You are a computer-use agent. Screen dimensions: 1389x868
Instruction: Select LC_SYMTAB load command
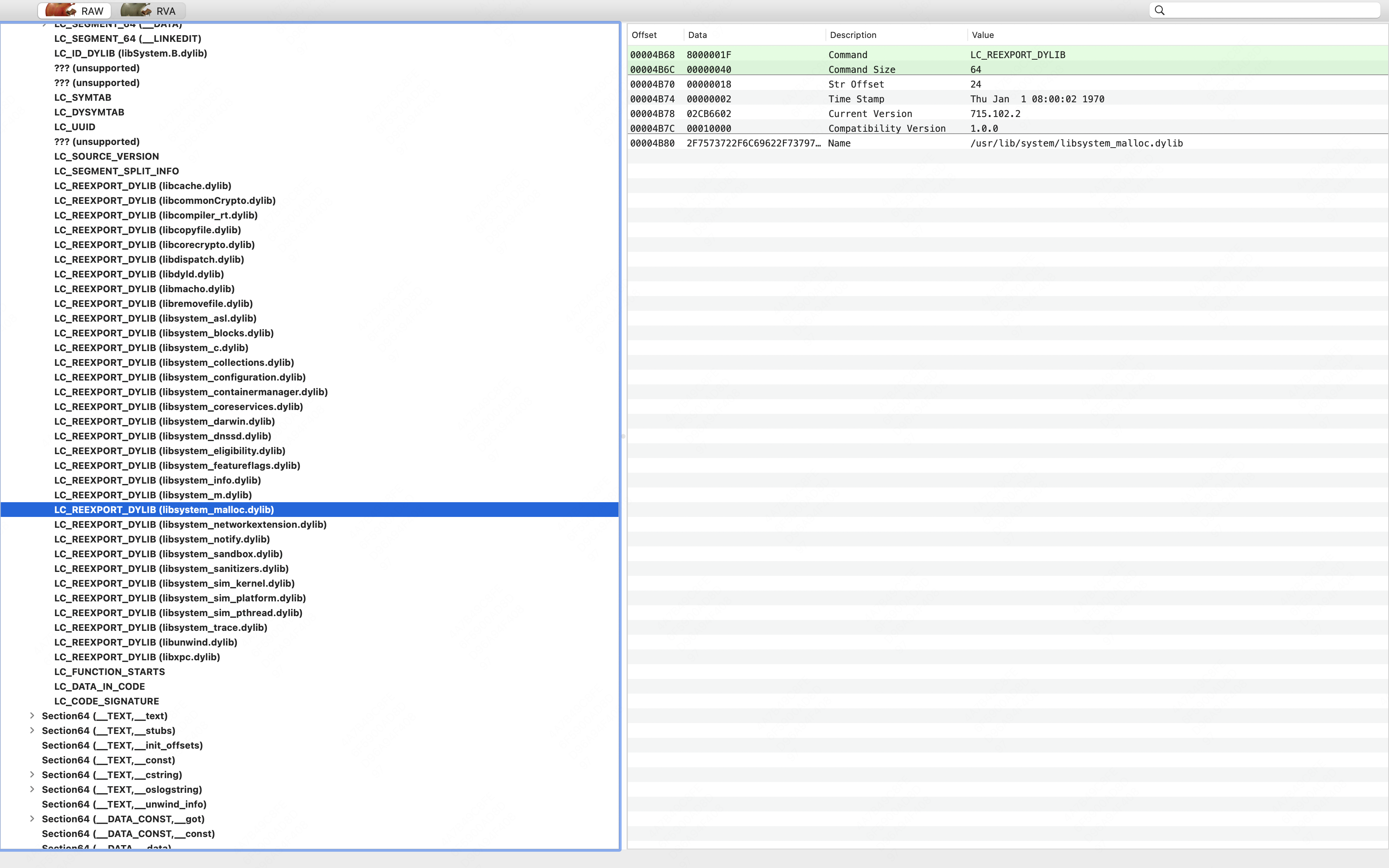tap(83, 98)
